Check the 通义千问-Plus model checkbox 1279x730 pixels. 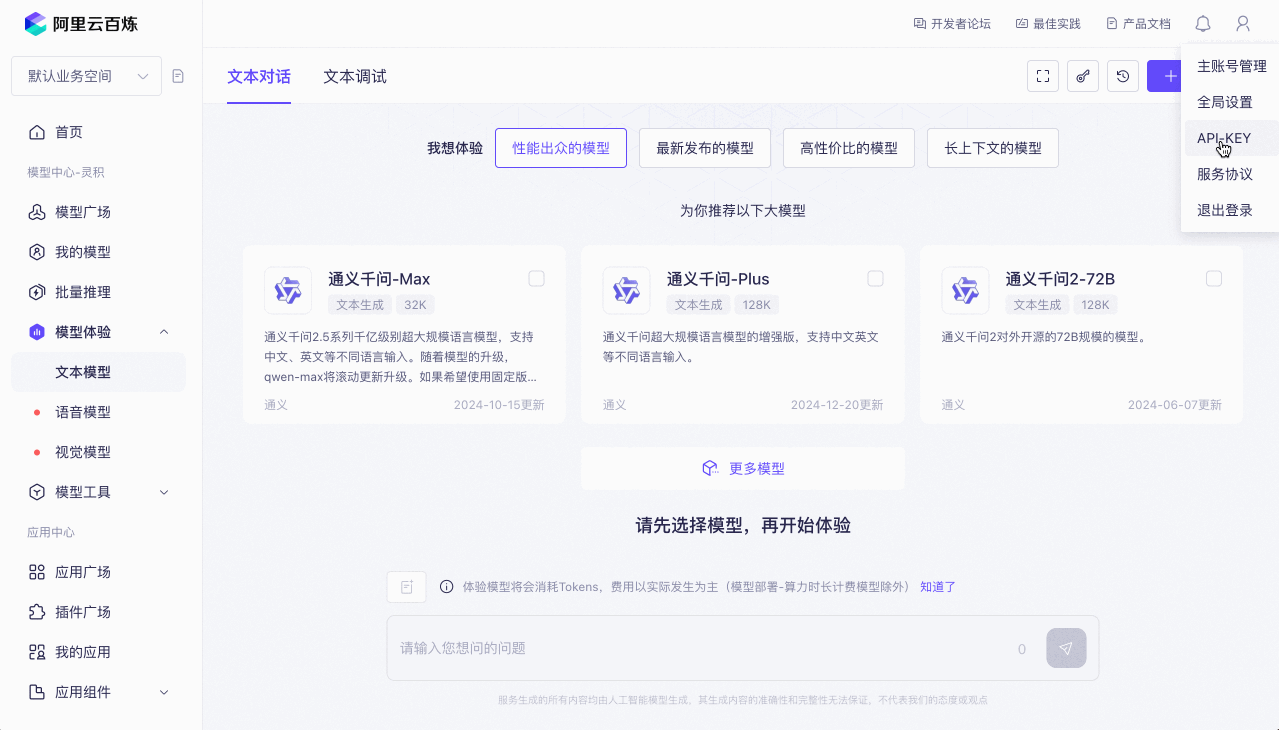pyautogui.click(x=876, y=279)
